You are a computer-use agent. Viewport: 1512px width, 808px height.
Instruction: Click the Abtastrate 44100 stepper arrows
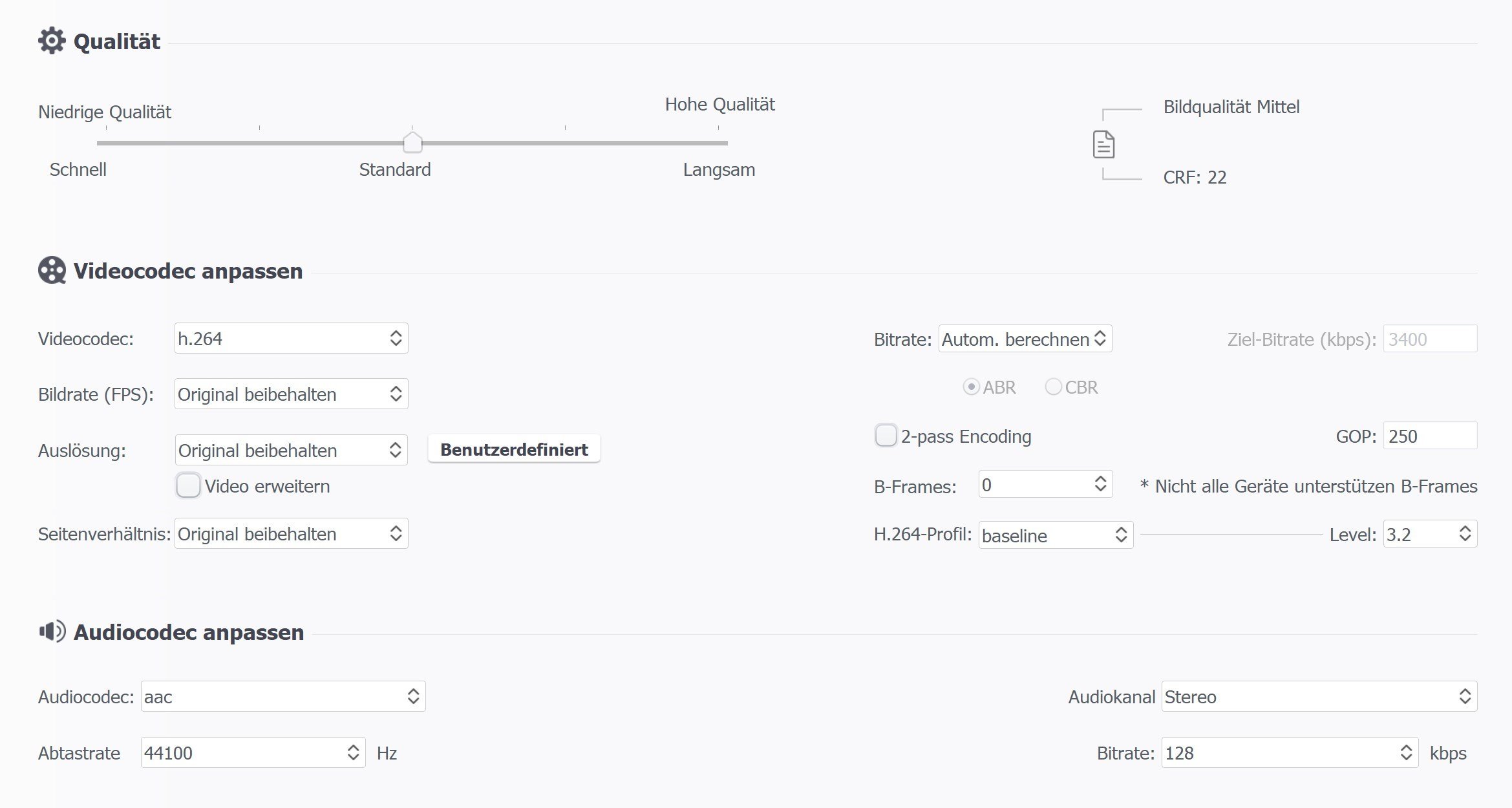[353, 753]
